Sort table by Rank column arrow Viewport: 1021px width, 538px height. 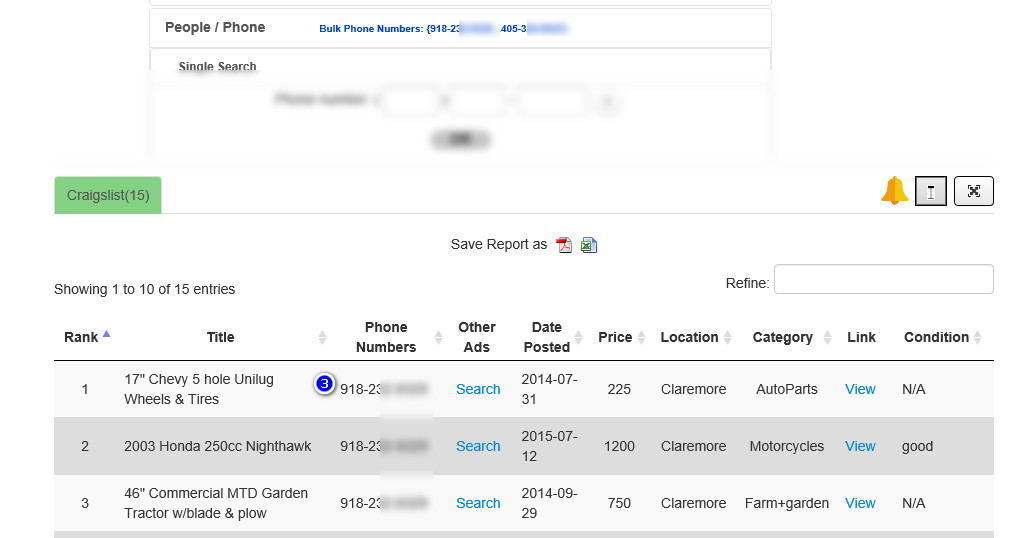[106, 334]
